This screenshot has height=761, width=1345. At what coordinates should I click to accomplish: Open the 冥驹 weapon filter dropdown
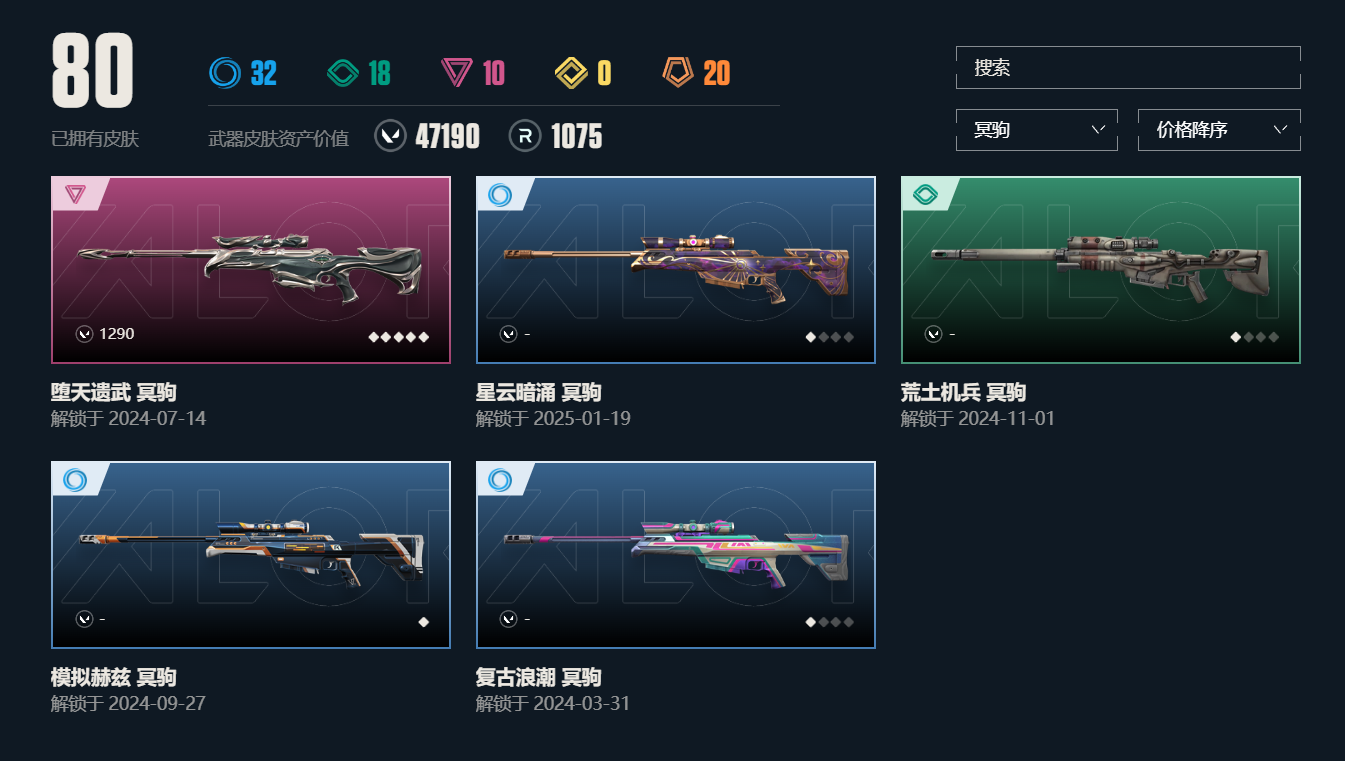(x=1037, y=130)
